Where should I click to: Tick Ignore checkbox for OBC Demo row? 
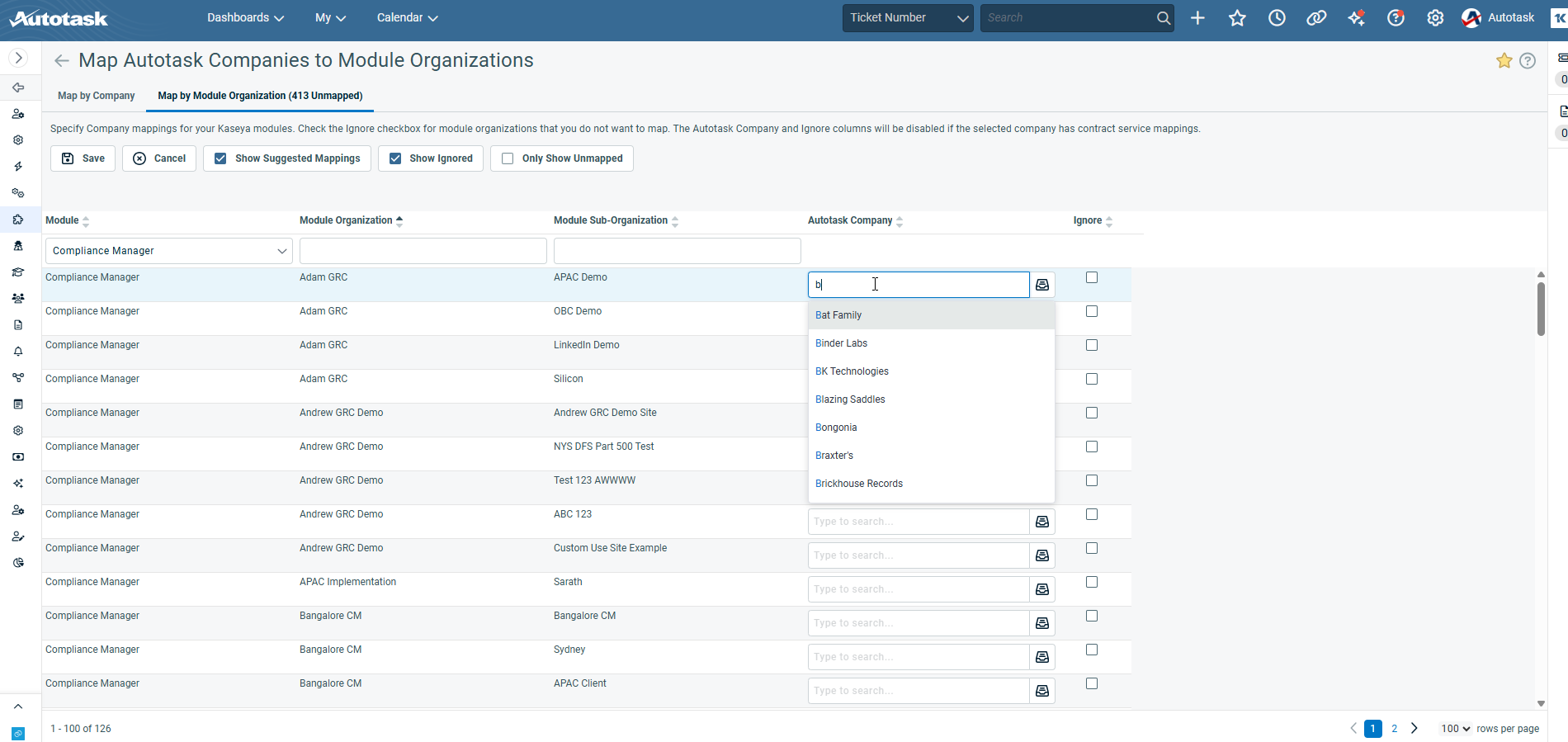[x=1092, y=311]
